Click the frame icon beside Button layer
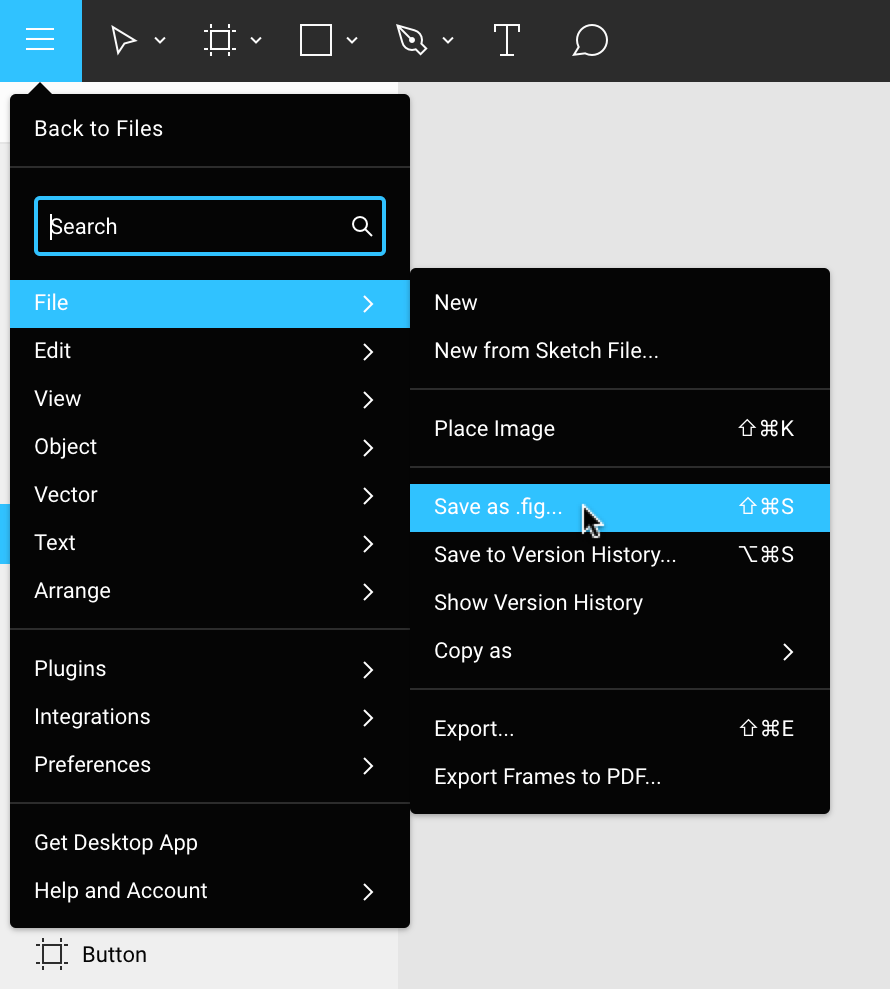This screenshot has height=989, width=890. click(52, 954)
